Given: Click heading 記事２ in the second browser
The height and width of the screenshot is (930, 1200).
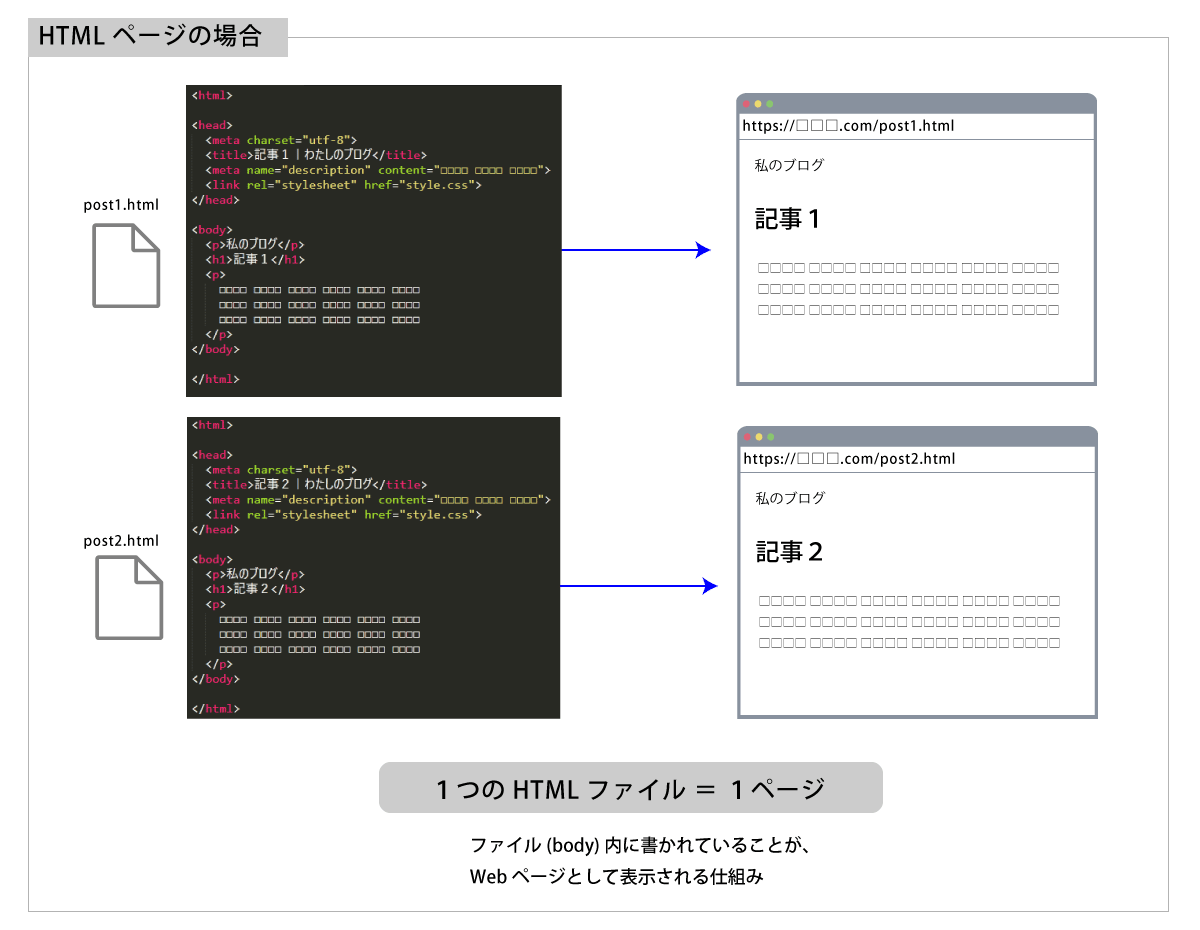Looking at the screenshot, I should point(790,552).
